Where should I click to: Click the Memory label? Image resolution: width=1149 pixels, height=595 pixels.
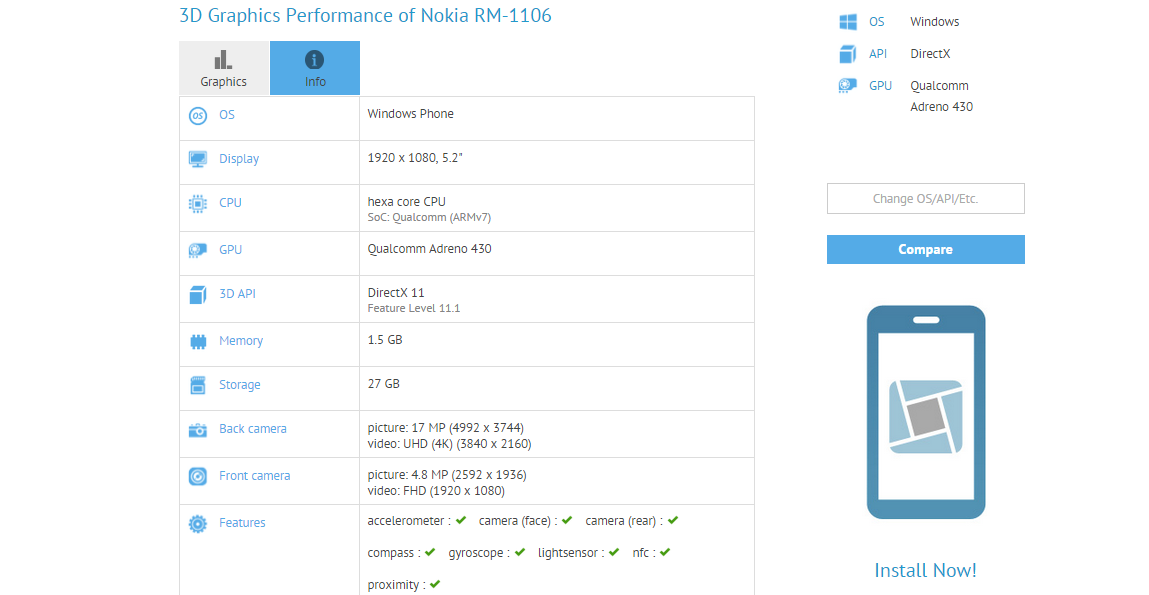coord(241,341)
